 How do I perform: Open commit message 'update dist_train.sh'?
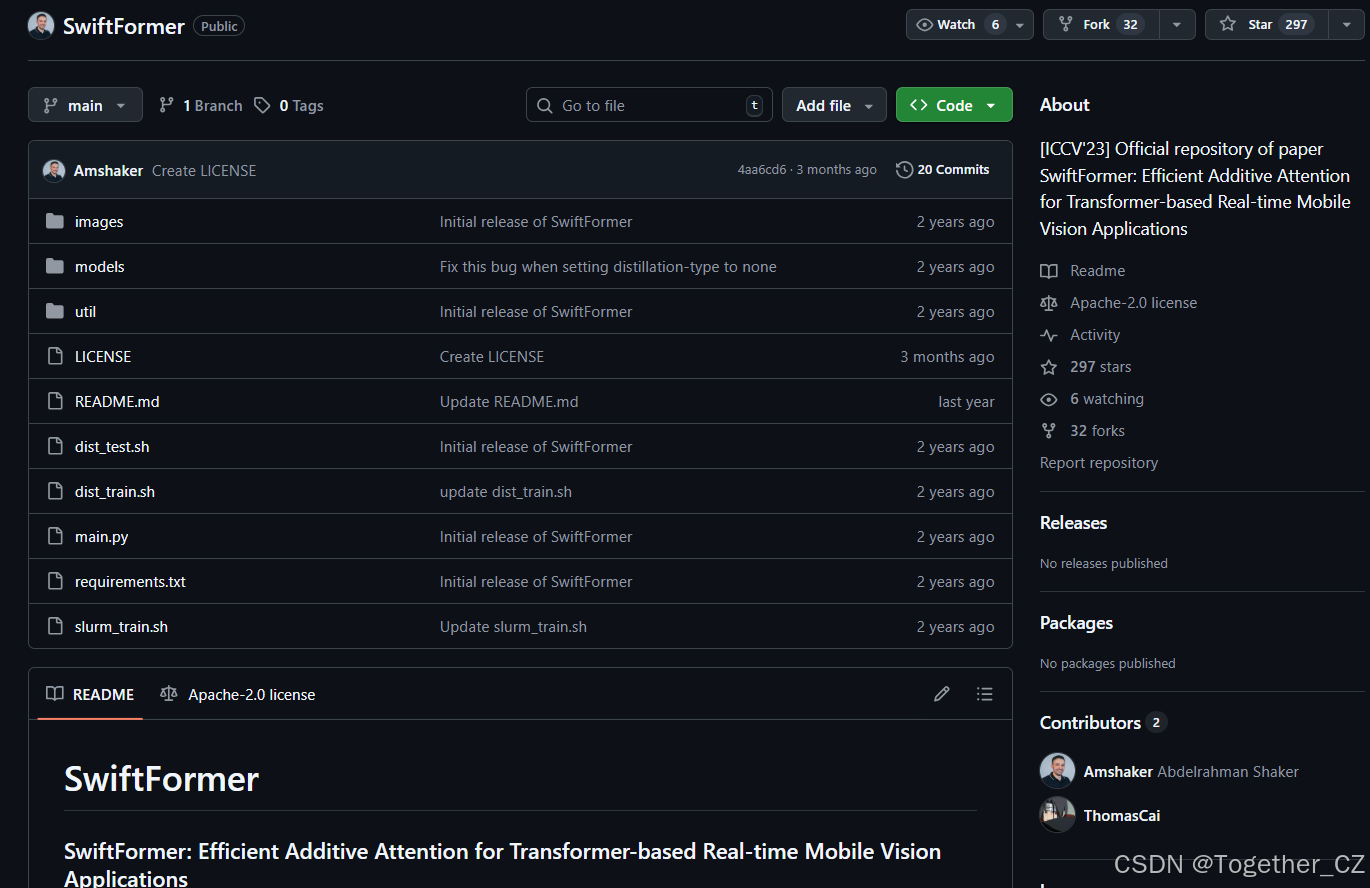click(506, 492)
